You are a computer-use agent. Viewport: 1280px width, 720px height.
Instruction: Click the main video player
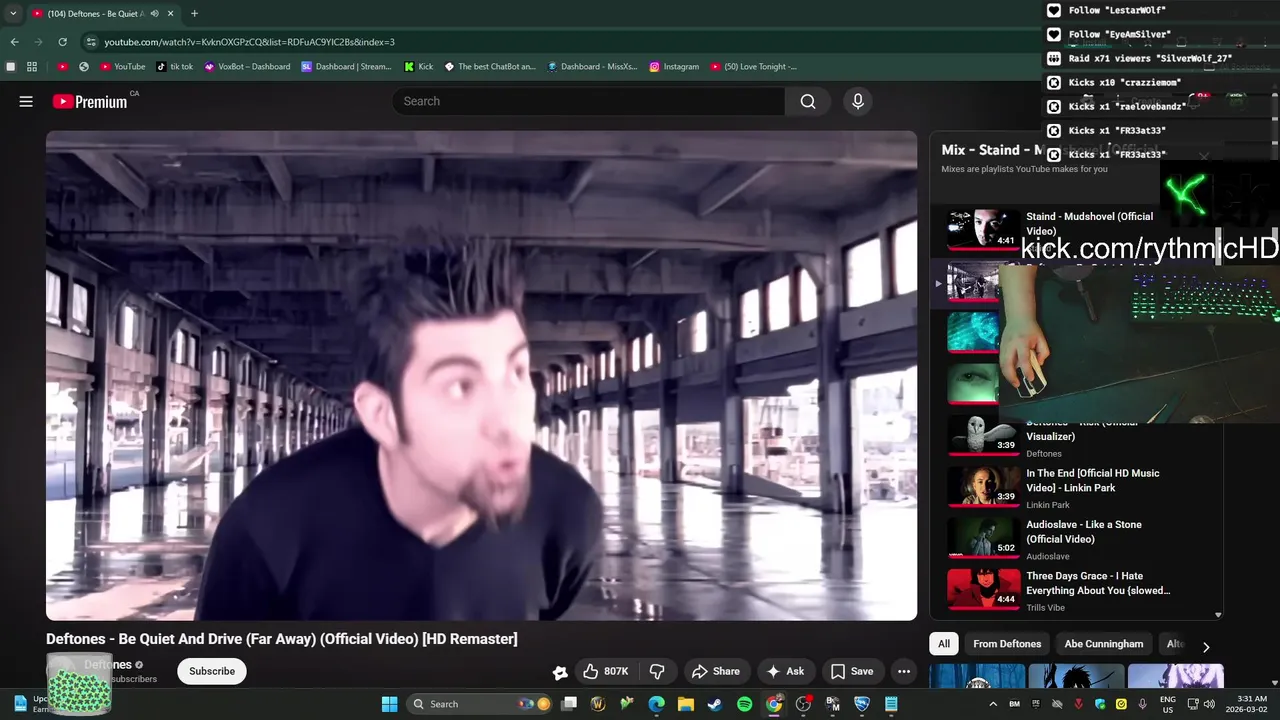click(481, 375)
